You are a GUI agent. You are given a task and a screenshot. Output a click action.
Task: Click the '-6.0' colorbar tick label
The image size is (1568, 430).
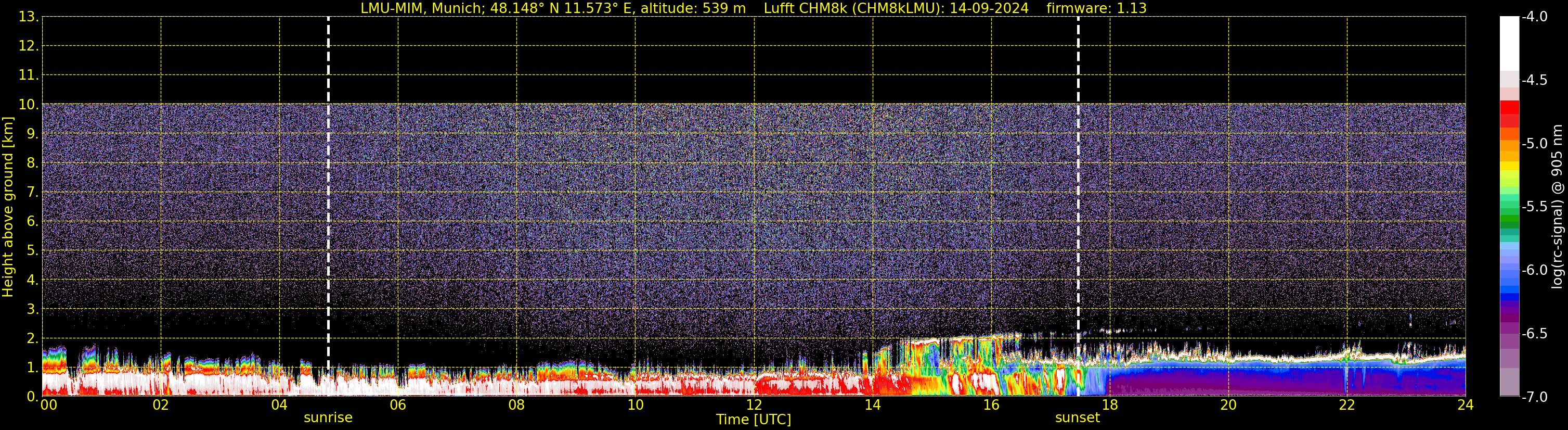click(x=1535, y=270)
